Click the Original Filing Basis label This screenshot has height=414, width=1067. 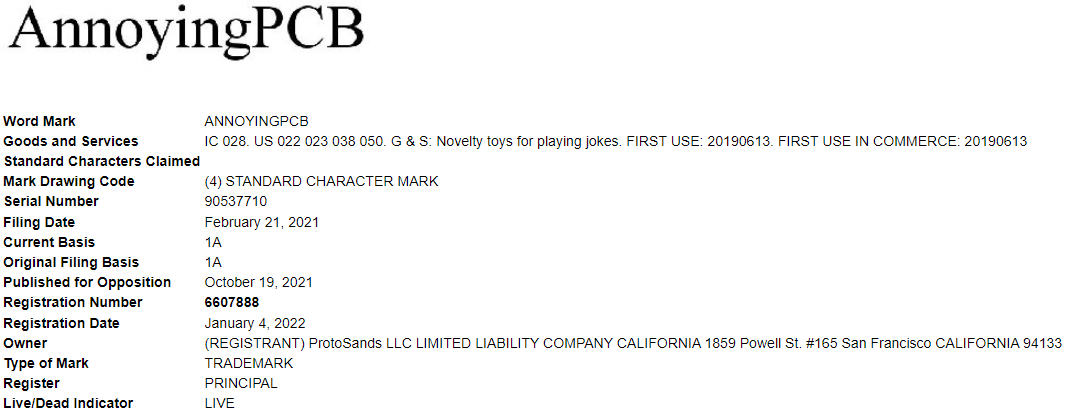pyautogui.click(x=69, y=262)
